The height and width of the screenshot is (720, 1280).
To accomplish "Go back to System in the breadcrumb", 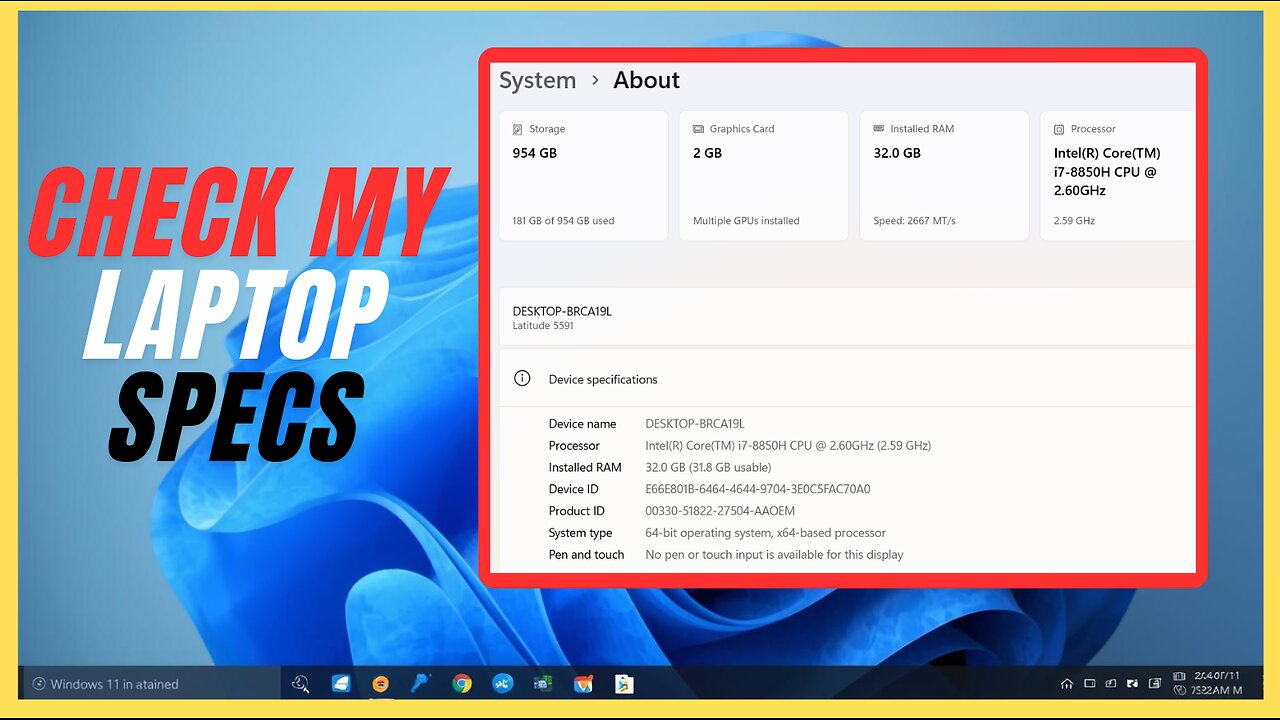I will pyautogui.click(x=537, y=81).
